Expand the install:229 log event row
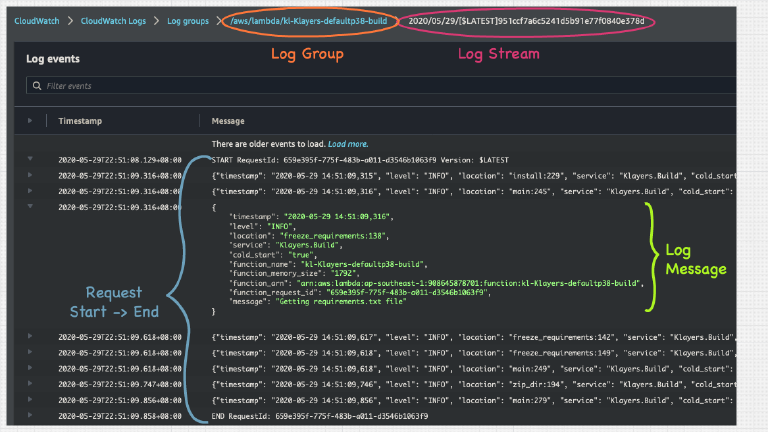Screen dimensions: 768x432 pos(30,175)
